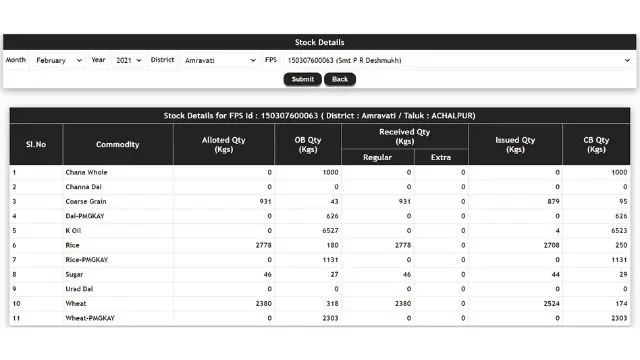This screenshot has height=360, width=640.
Task: Click Coarse Grain CB quantity 95
Action: pos(623,202)
